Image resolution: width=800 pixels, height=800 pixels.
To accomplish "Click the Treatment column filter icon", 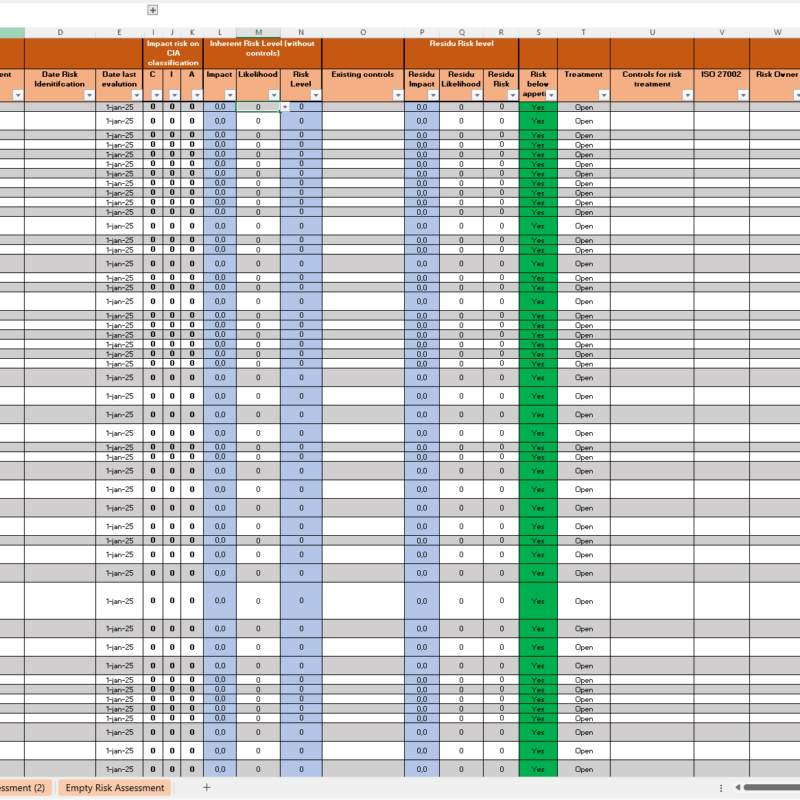I will pyautogui.click(x=603, y=96).
